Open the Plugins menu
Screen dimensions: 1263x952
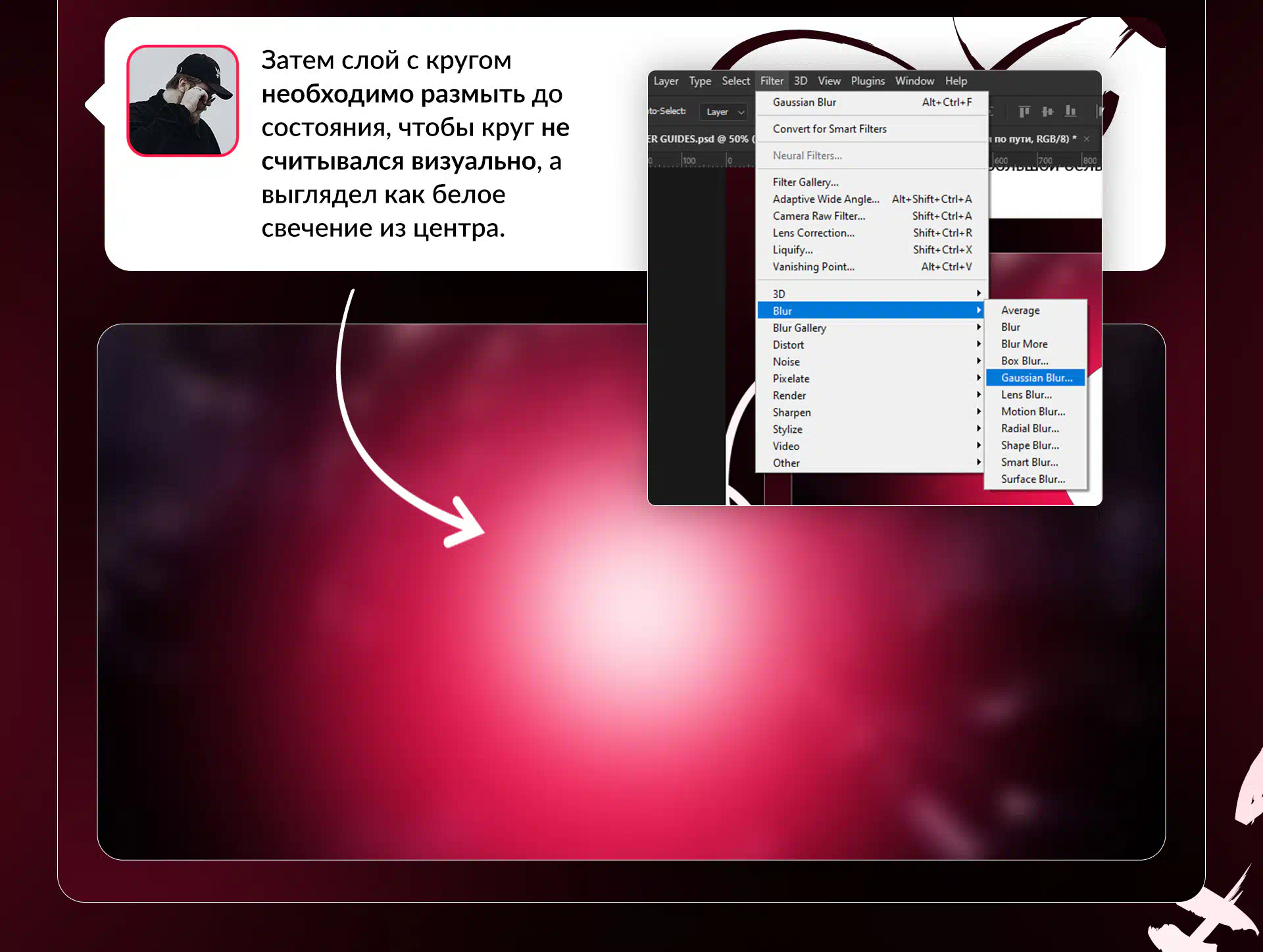[867, 81]
